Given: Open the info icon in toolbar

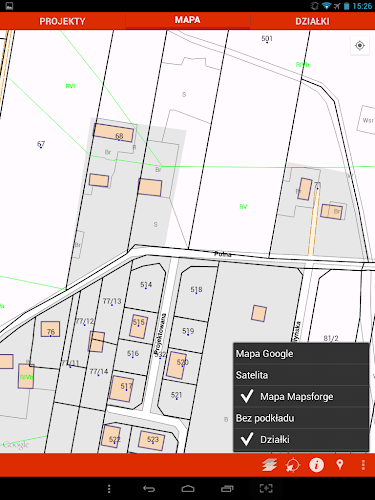Looking at the screenshot, I should 316,465.
